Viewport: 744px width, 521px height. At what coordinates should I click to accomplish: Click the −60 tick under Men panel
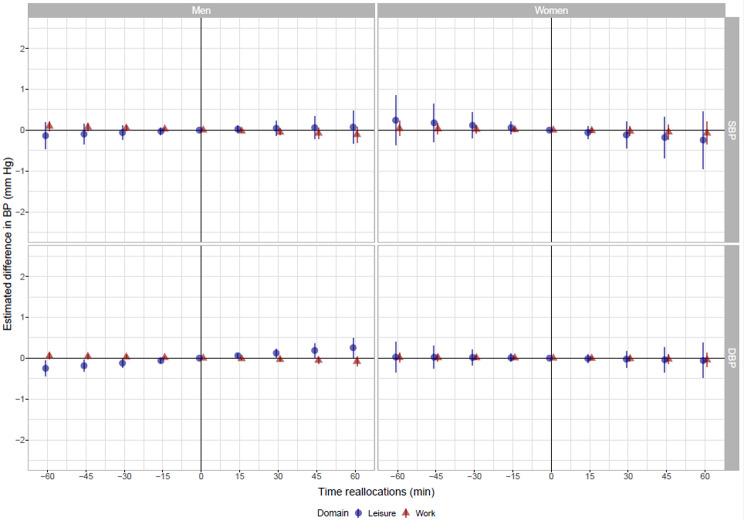(x=47, y=476)
